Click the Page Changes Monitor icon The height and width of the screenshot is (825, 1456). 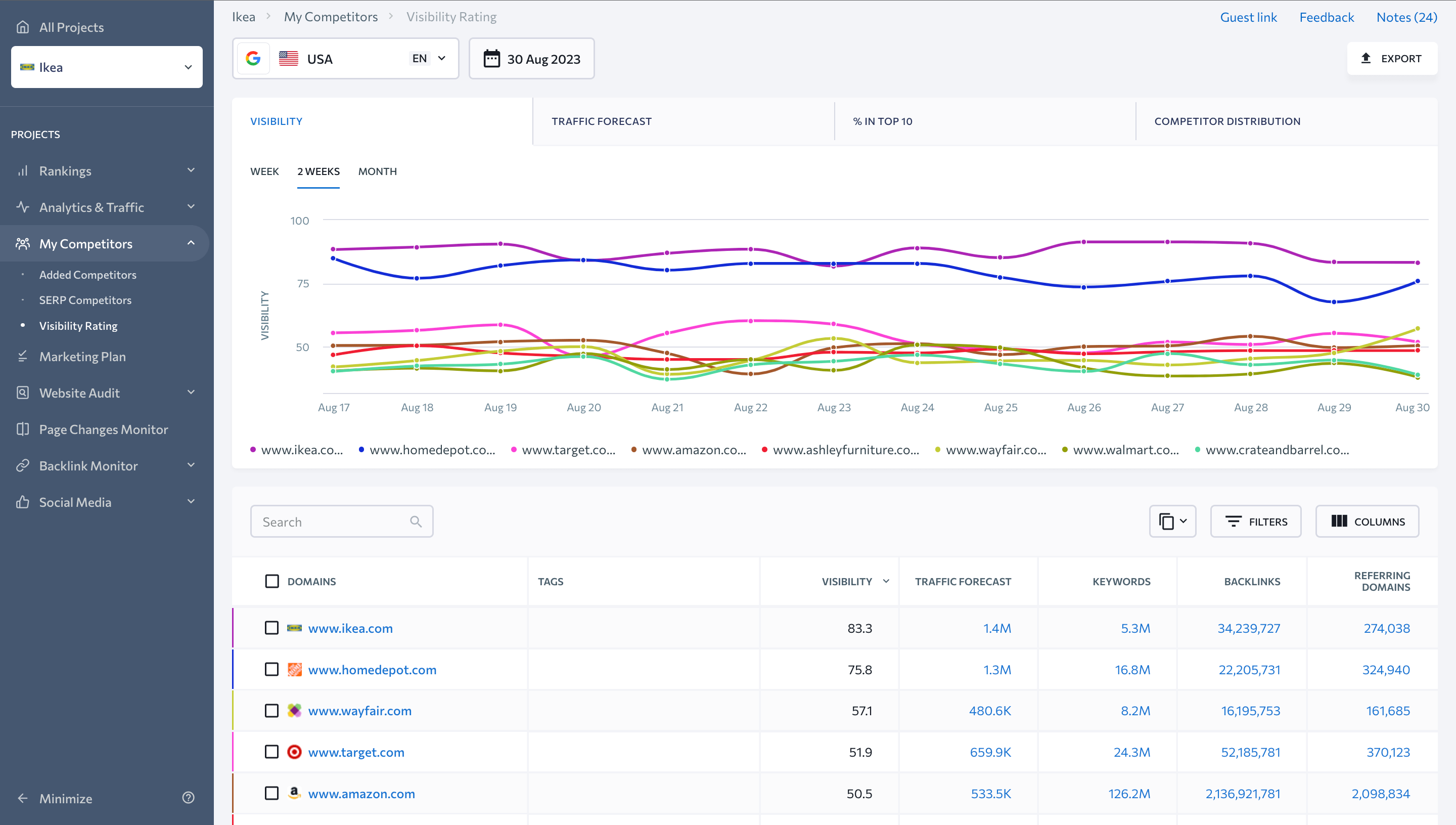tap(23, 429)
